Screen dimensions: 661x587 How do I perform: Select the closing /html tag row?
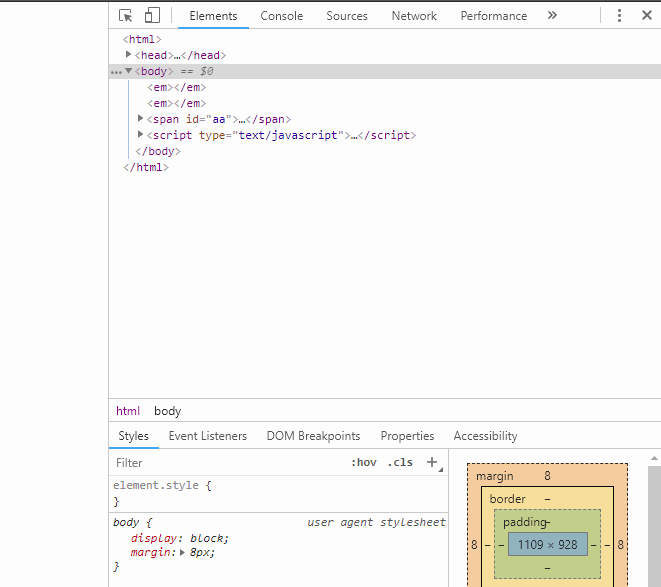[x=146, y=167]
